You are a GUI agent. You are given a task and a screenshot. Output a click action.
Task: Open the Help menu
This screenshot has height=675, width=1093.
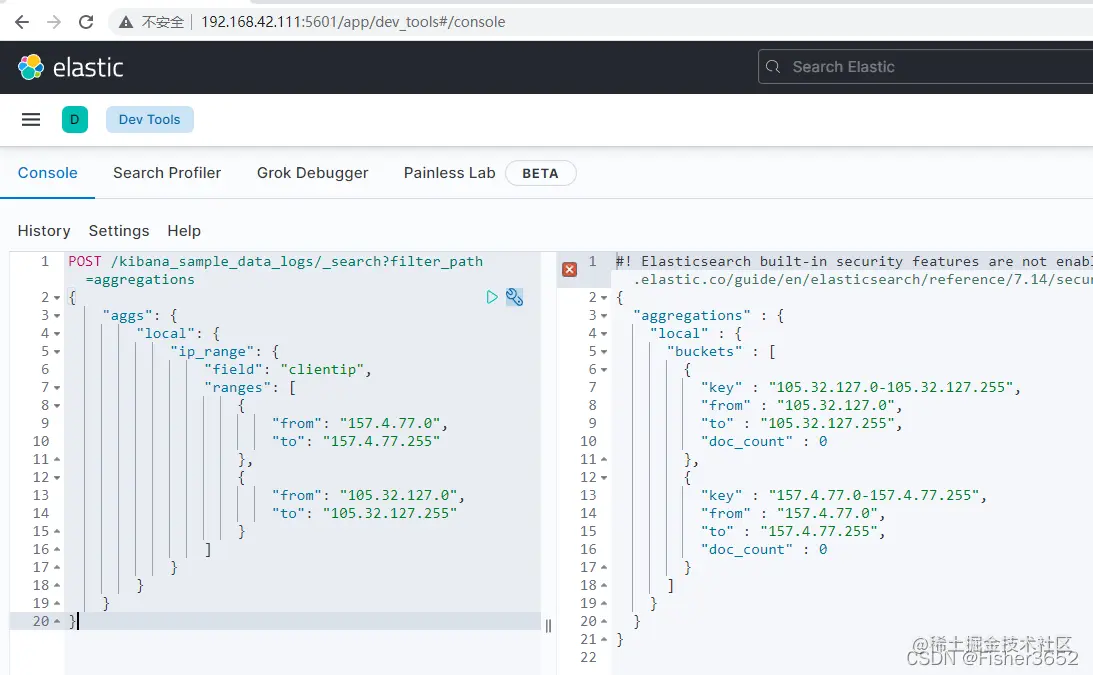click(x=184, y=231)
